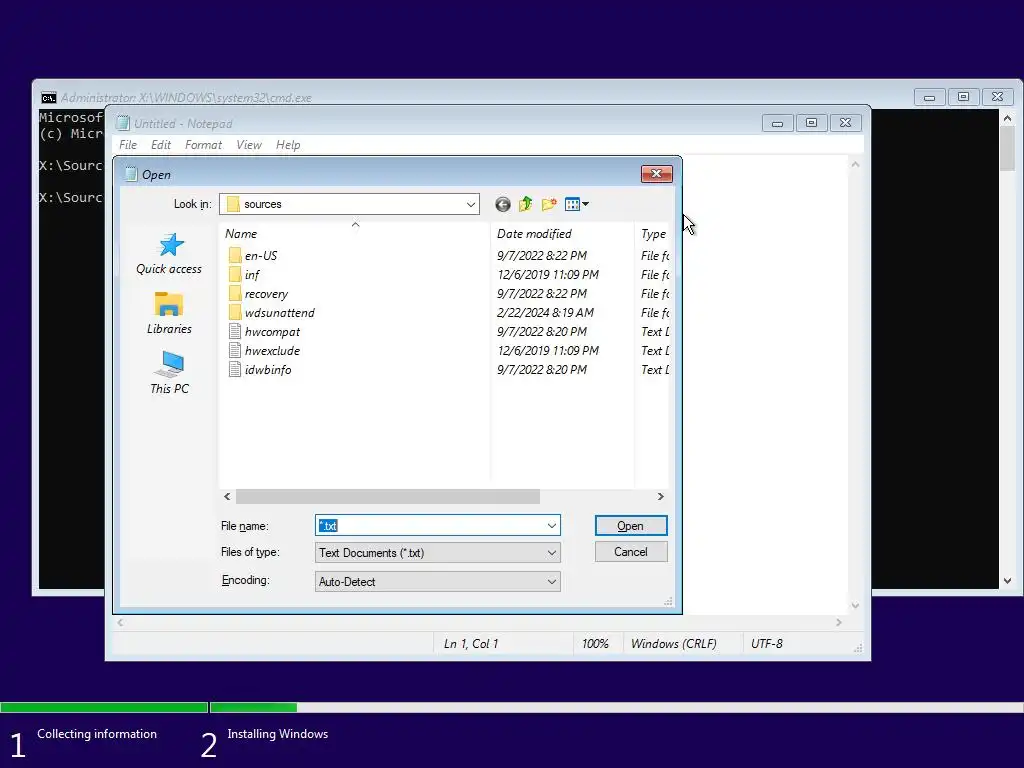
Task: Click the Ln 1, Col 1 status entry
Action: click(x=471, y=644)
